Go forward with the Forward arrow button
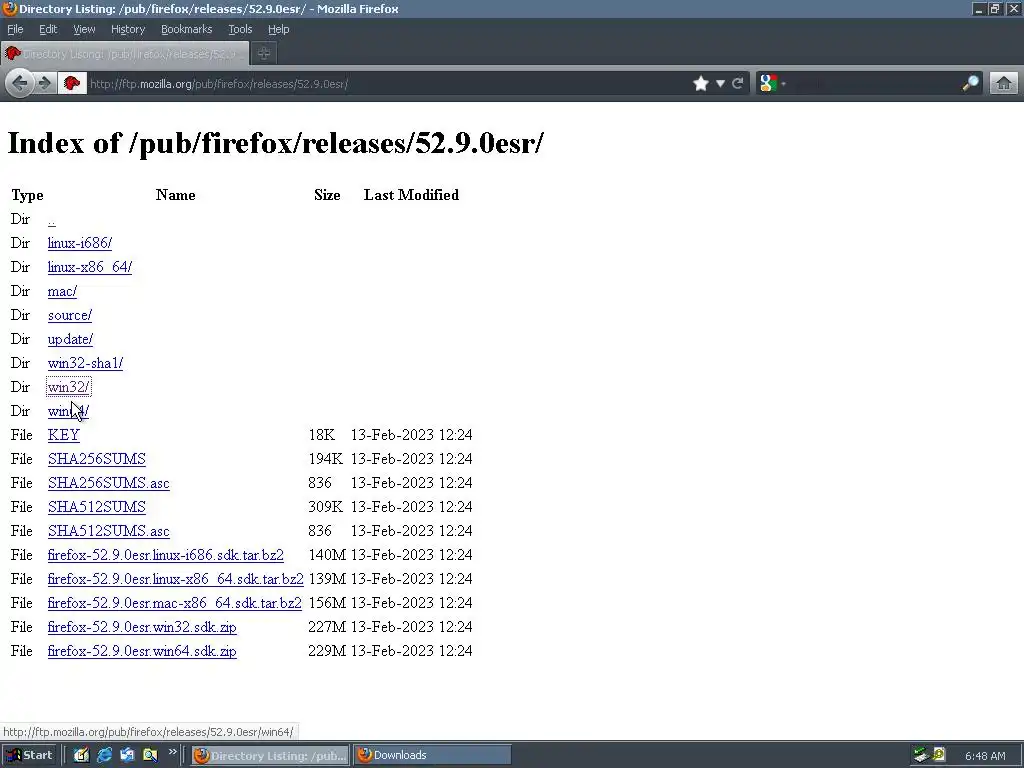Image resolution: width=1024 pixels, height=768 pixels. pyautogui.click(x=44, y=84)
